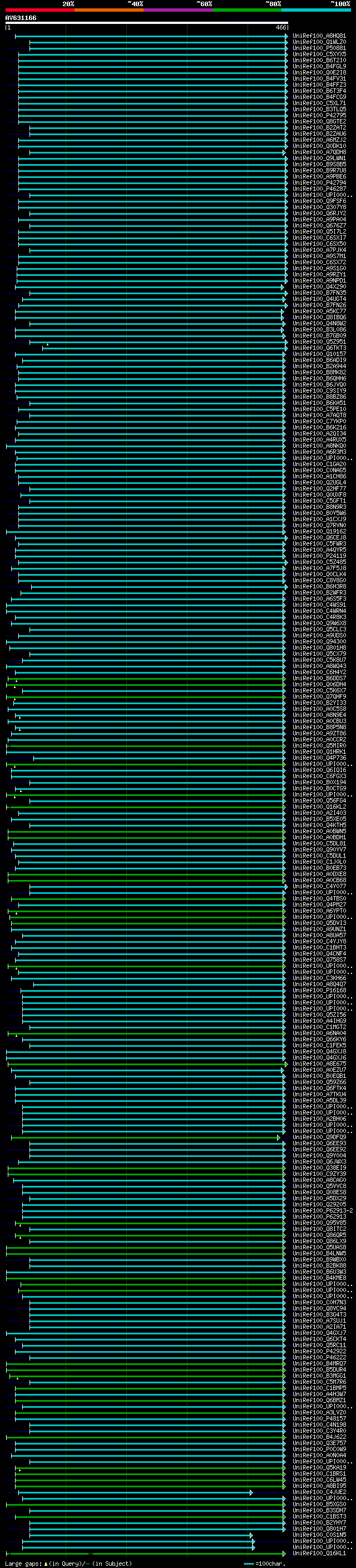Image resolution: width=356 pixels, height=1568 pixels.
Task: Click the red ~20% identity legend segment
Action: pos(39,10)
